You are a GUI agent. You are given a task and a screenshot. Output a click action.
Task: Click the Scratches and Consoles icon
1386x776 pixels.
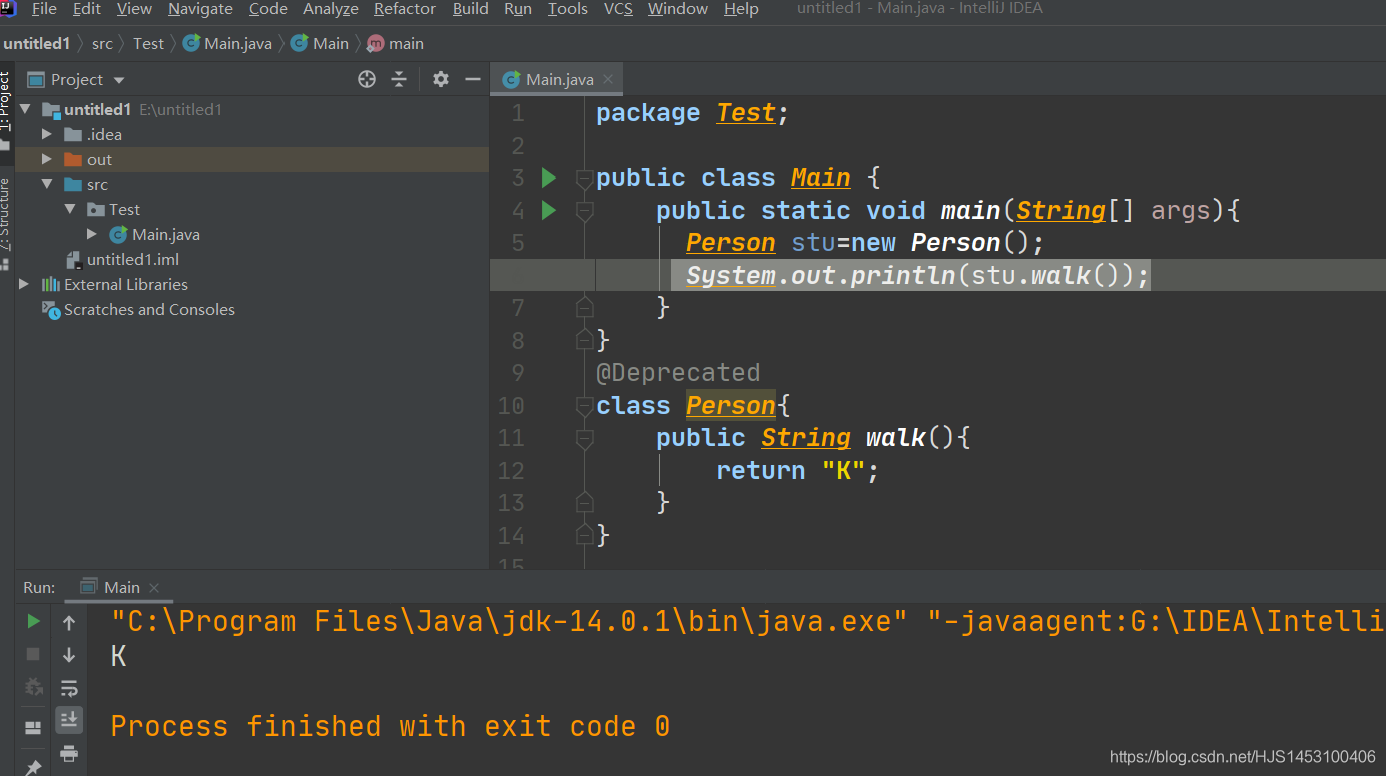(50, 310)
